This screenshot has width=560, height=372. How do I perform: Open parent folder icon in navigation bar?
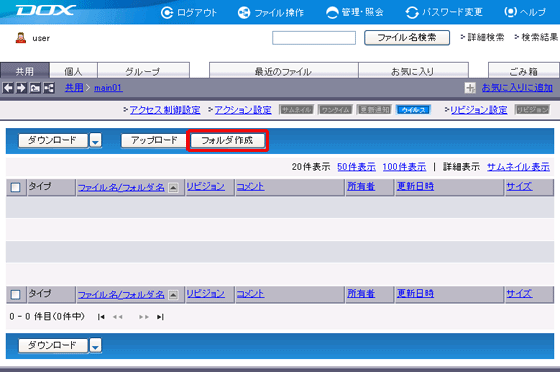click(x=35, y=87)
